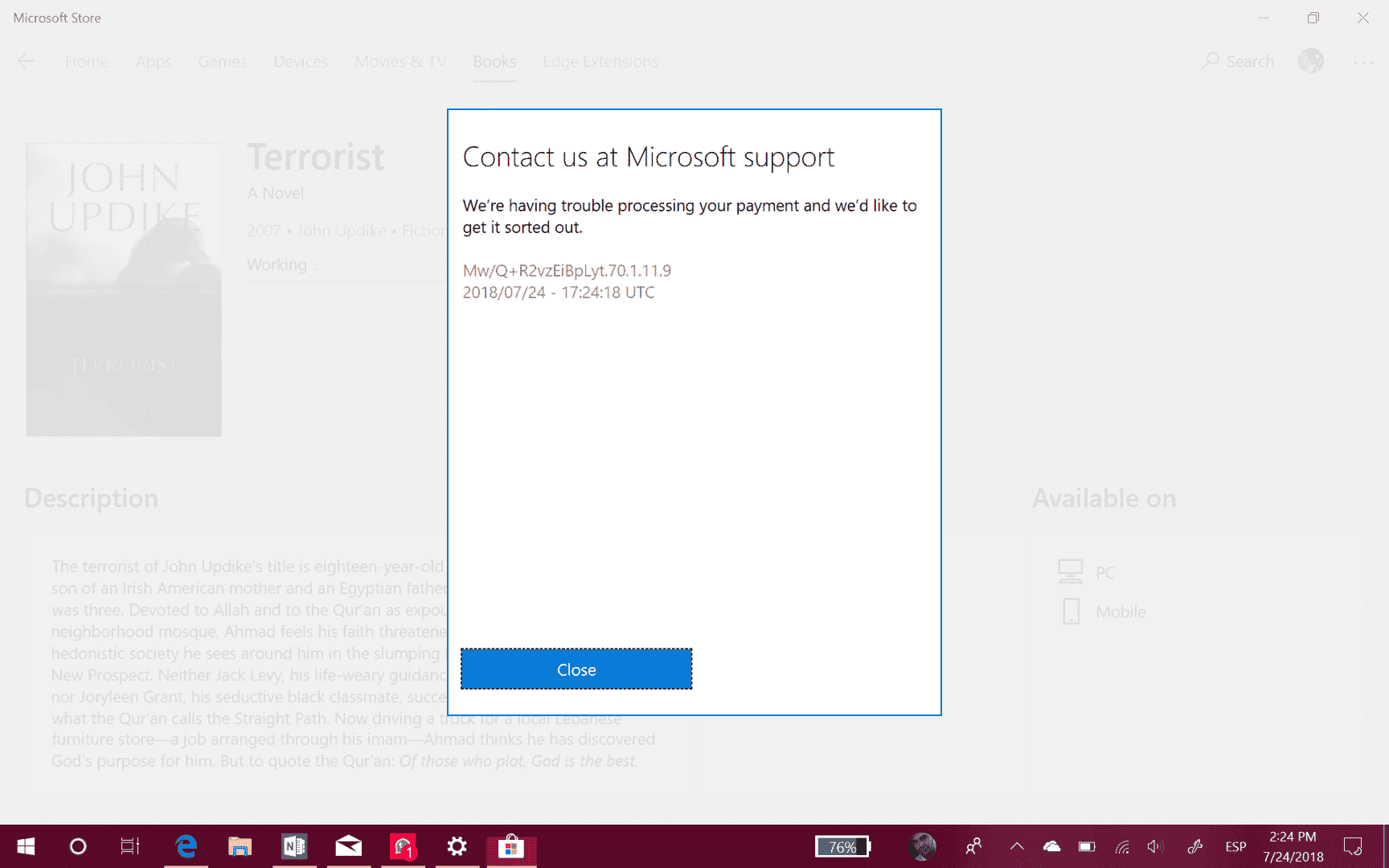The image size is (1389, 868).
Task: Minimize the Microsoft Store window
Action: (1264, 18)
